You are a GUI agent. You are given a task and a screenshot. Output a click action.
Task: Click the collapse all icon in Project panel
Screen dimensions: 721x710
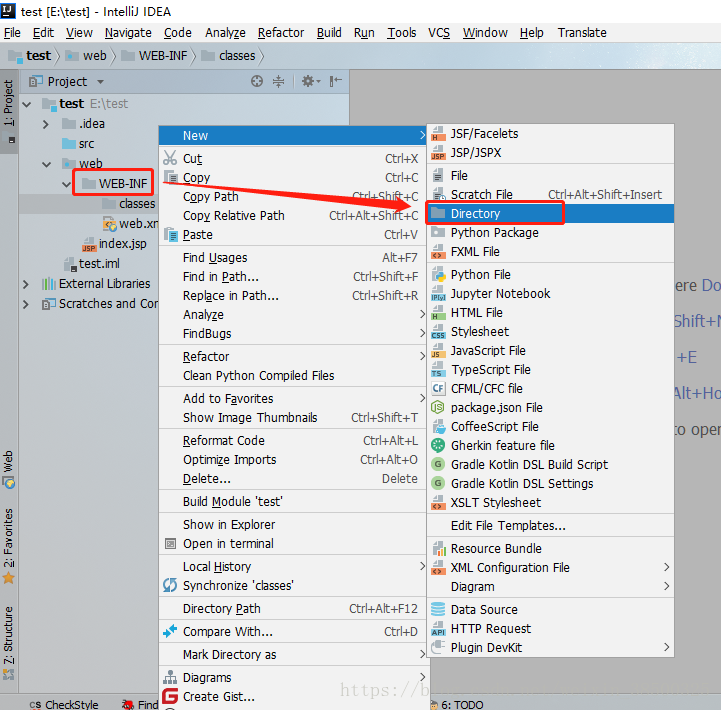pos(279,81)
